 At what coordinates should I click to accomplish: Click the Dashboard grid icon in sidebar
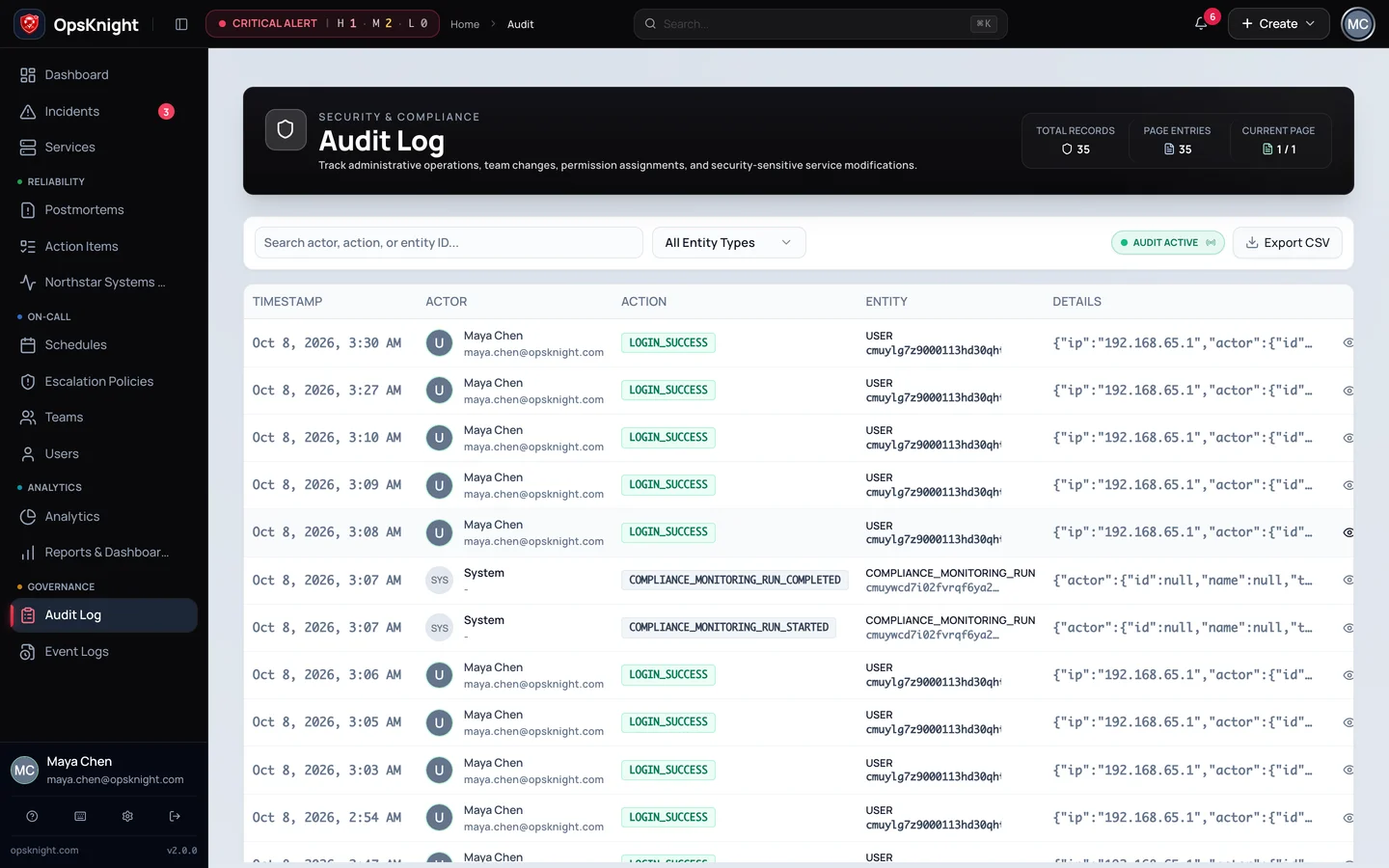point(28,75)
